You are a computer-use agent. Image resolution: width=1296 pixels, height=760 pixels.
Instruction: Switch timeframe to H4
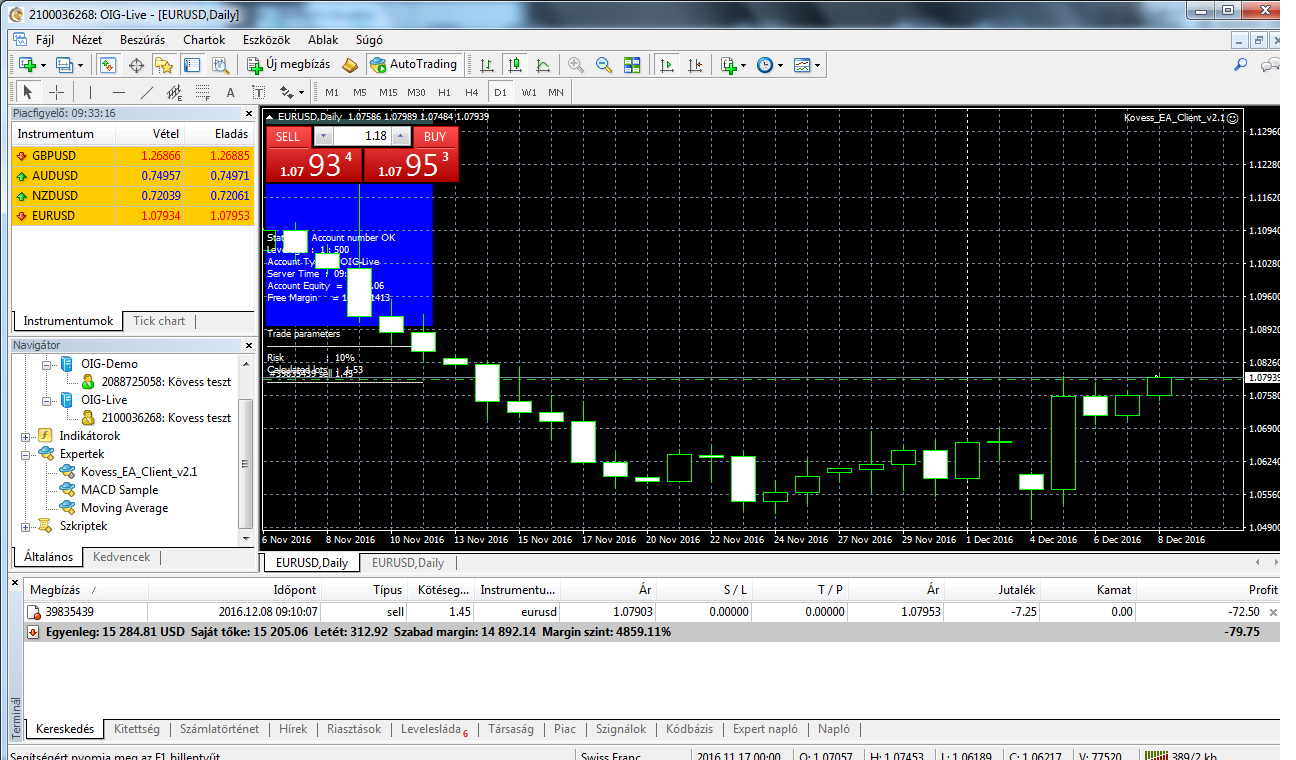click(472, 92)
